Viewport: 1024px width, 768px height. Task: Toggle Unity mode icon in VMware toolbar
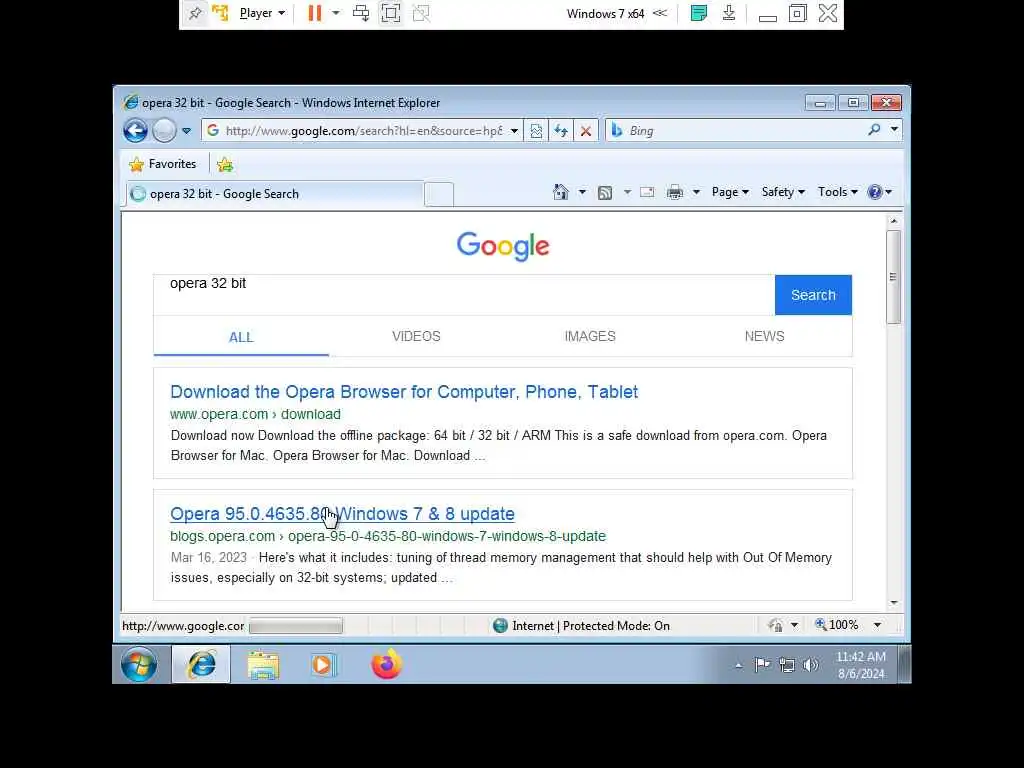pos(421,13)
